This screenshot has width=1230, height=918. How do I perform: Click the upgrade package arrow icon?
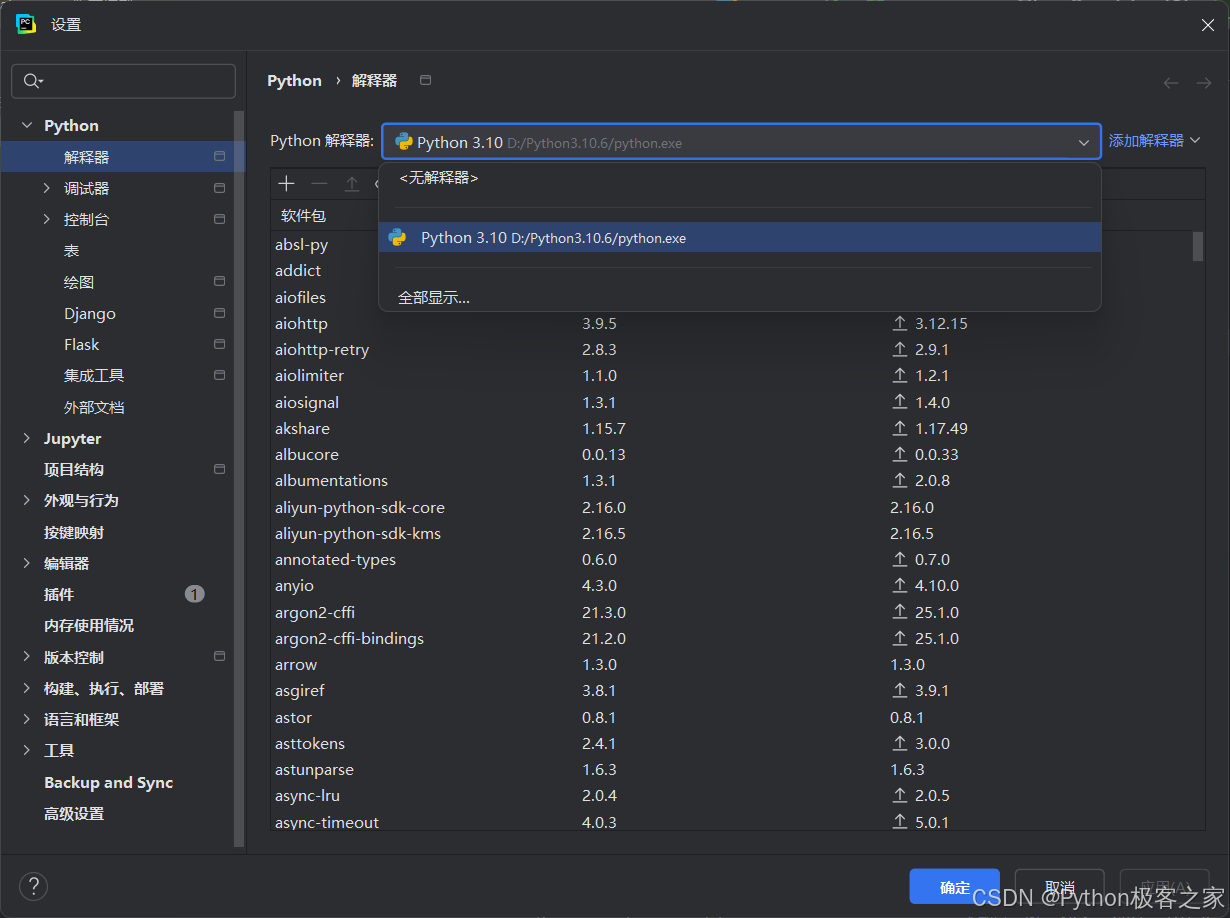pyautogui.click(x=351, y=183)
